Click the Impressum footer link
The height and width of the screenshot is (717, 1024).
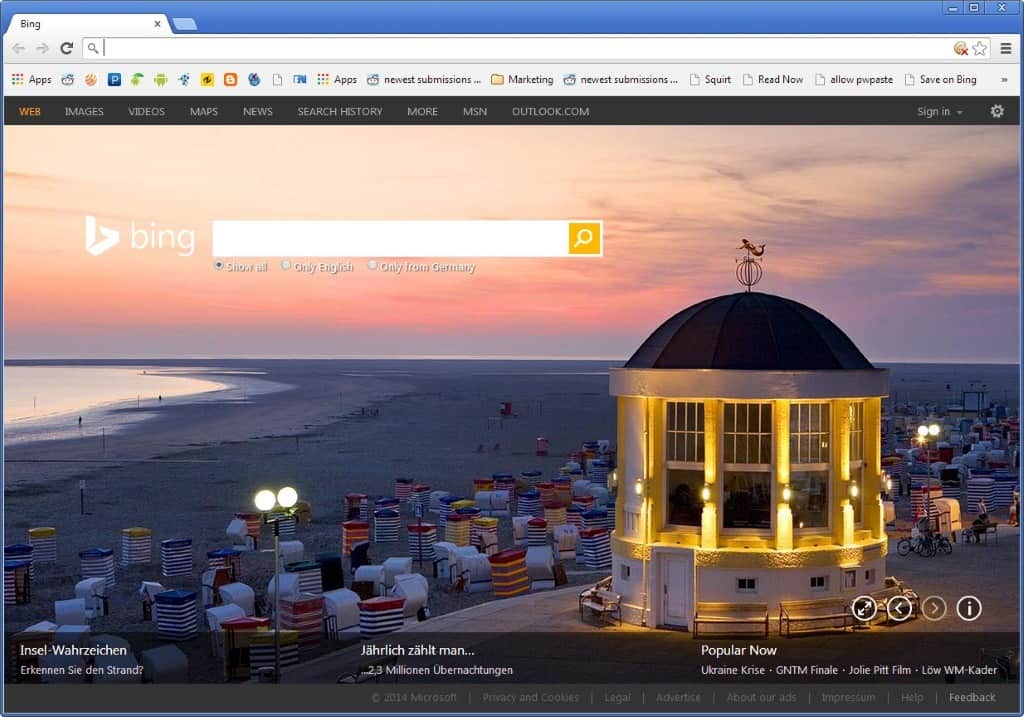tap(848, 697)
